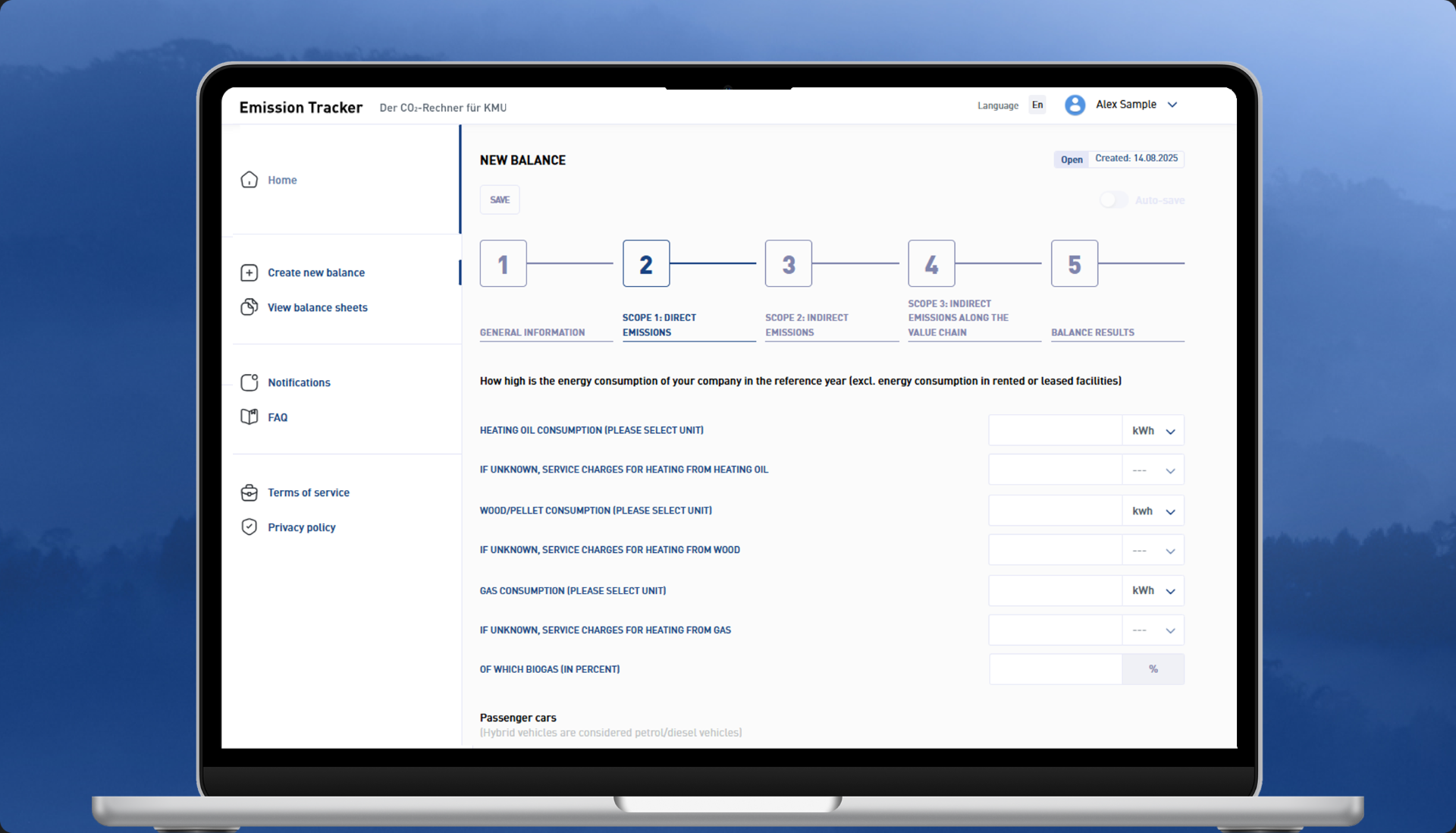Open the heating oil kWh unit dropdown

pyautogui.click(x=1153, y=431)
